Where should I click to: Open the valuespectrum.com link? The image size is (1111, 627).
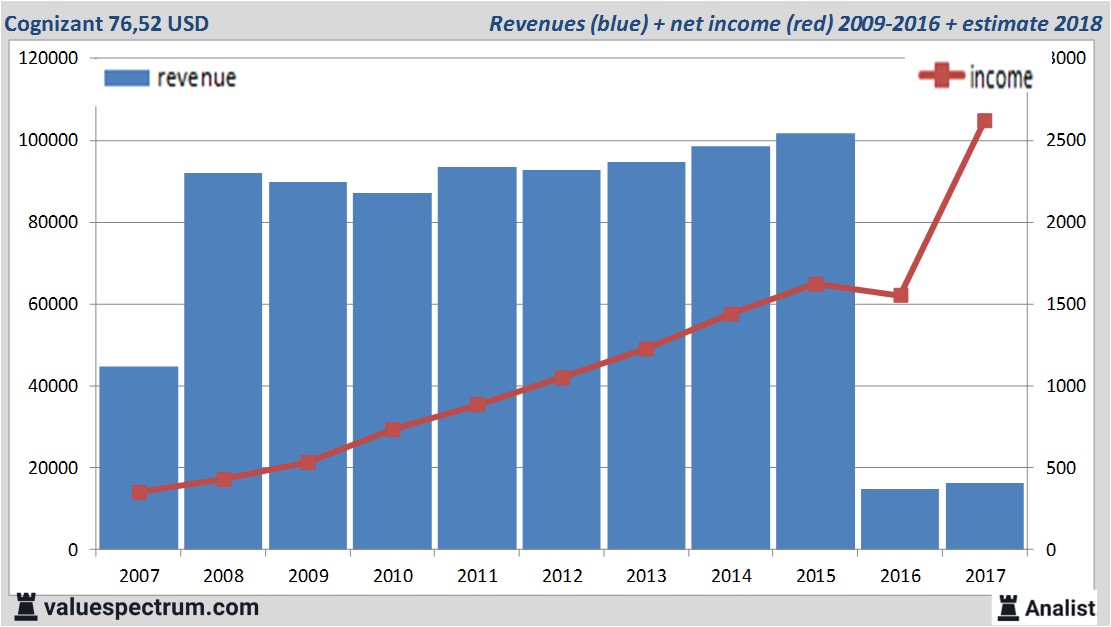(151, 608)
